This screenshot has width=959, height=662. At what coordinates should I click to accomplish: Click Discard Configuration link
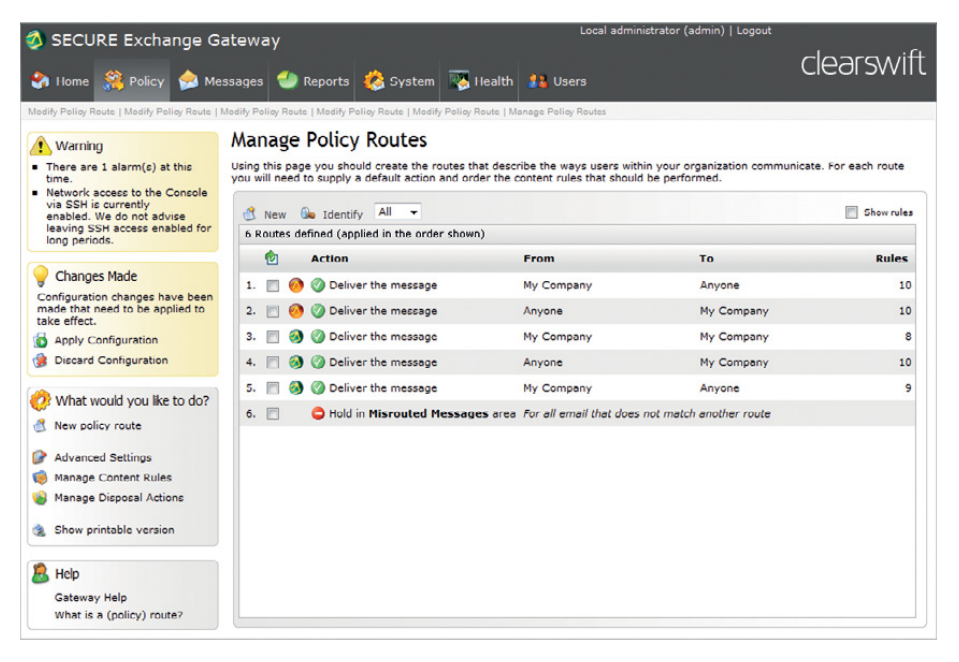[x=111, y=360]
